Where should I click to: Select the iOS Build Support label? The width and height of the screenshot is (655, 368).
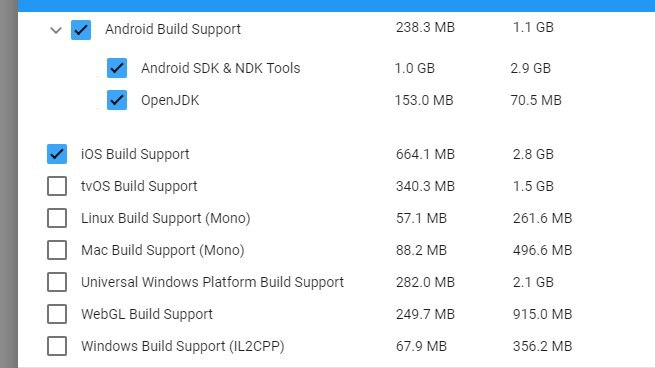[x=135, y=154]
